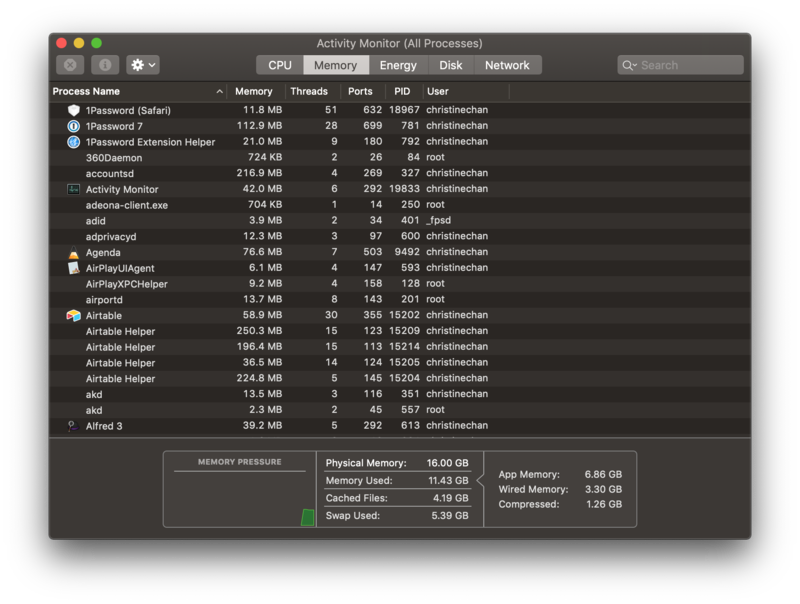Viewport: 800px width, 604px height.
Task: Switch to the Network tab
Action: (505, 64)
